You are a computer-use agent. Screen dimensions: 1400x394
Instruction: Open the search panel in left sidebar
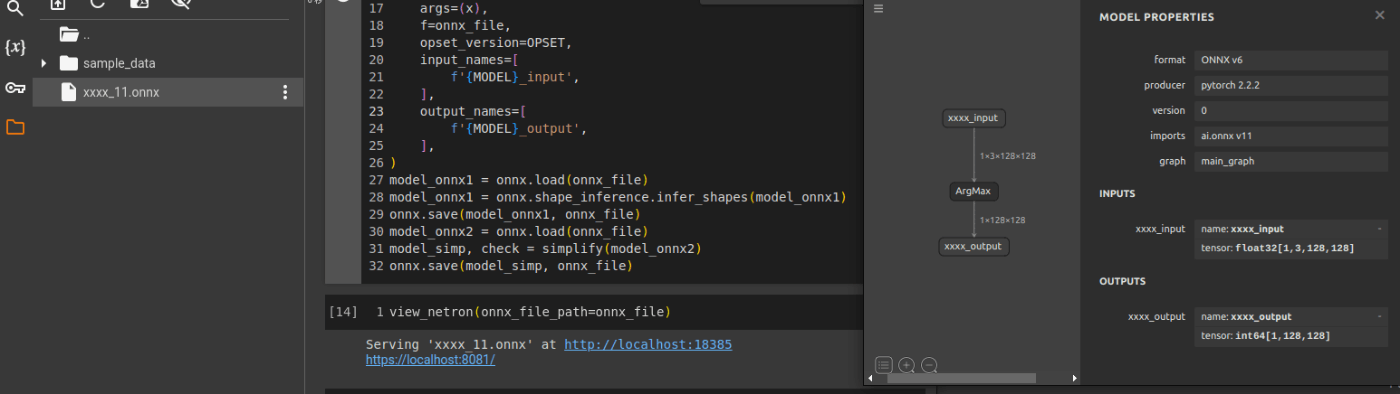[x=14, y=8]
